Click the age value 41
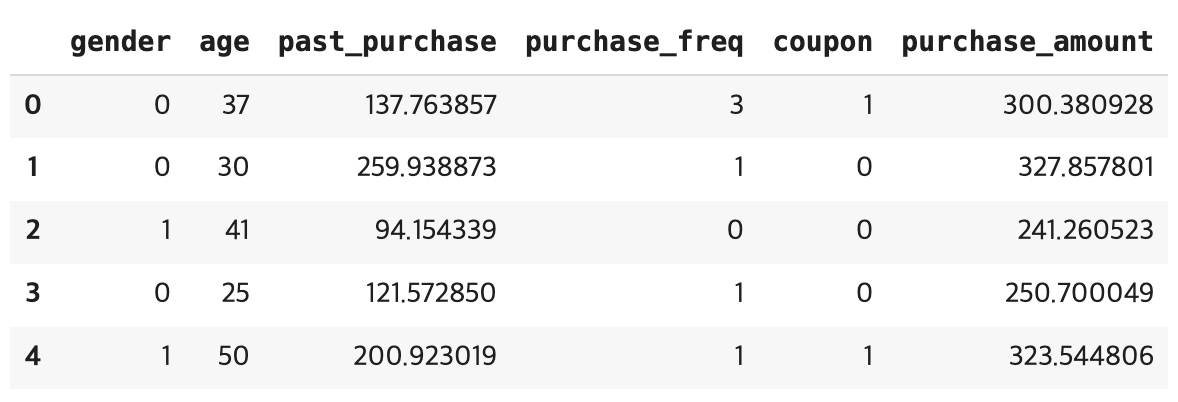1178x402 pixels. [236, 230]
